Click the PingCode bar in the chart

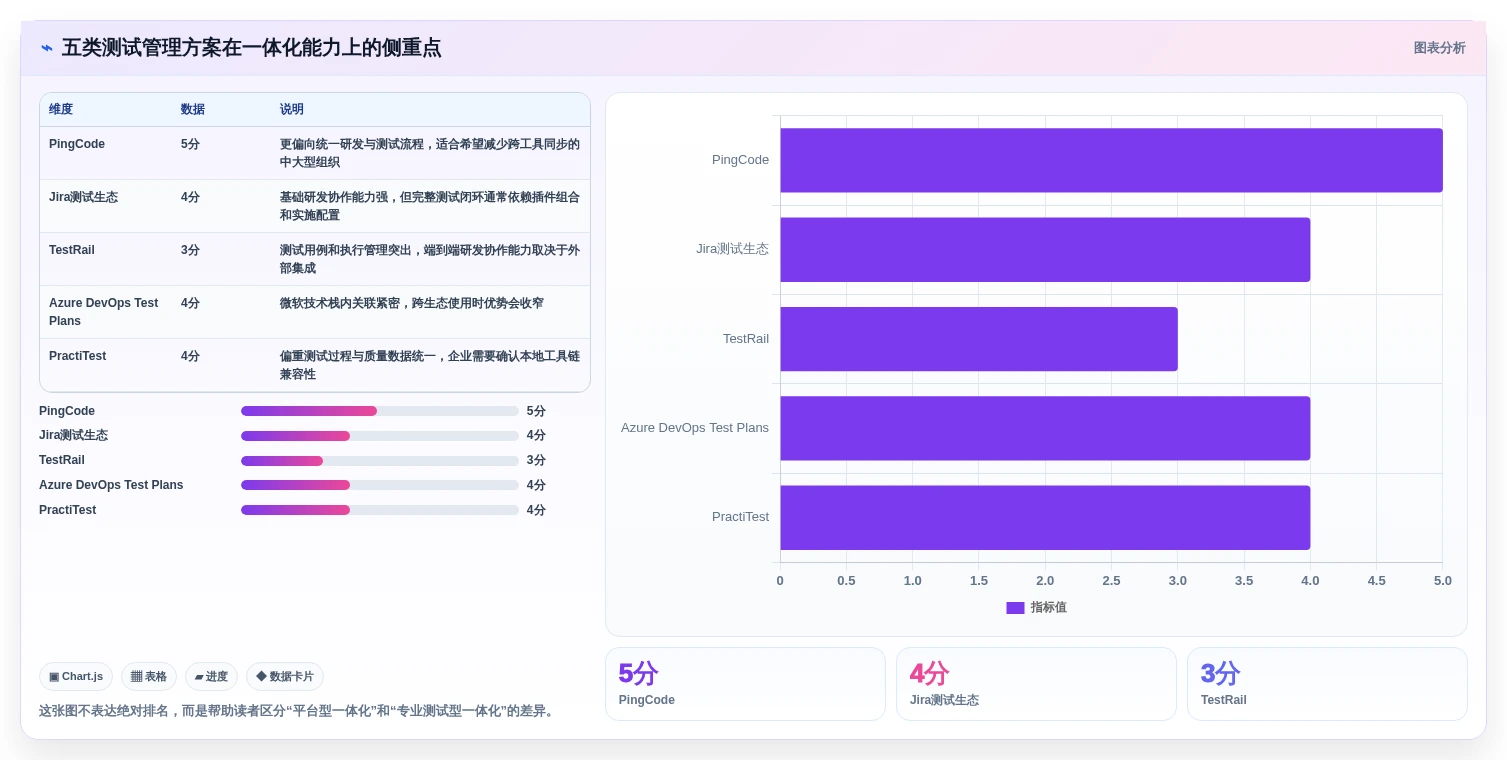1111,160
